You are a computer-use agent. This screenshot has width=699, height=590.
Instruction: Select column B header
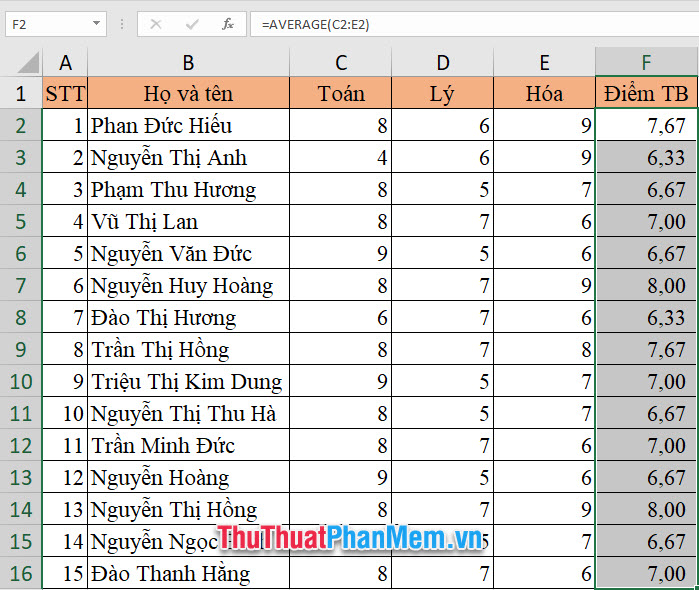[x=189, y=62]
